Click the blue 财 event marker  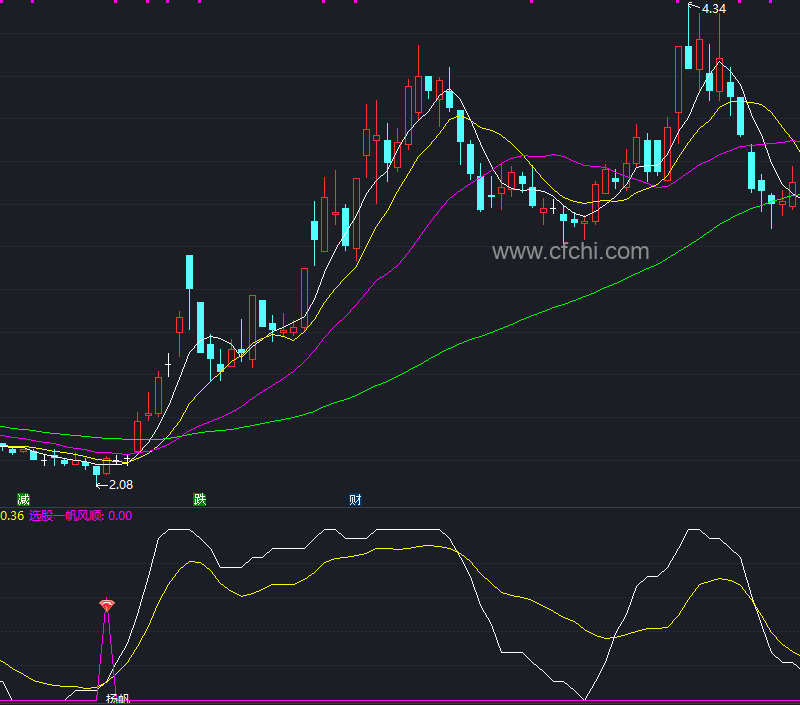(355, 499)
